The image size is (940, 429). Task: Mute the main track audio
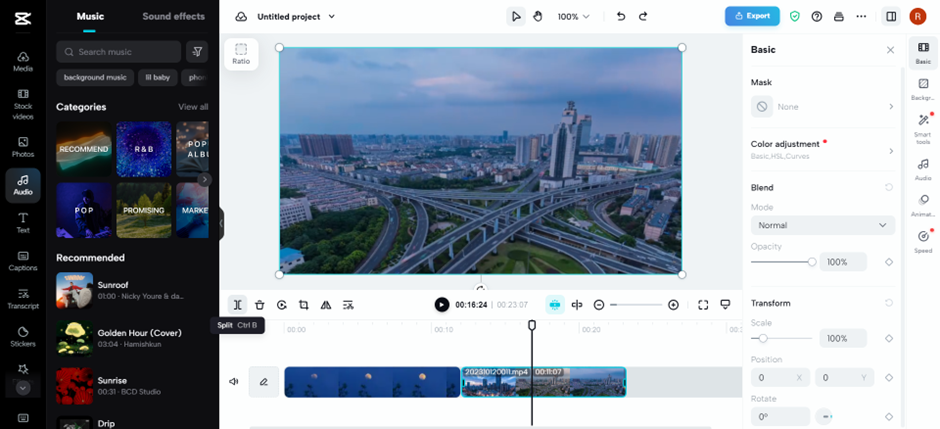click(234, 382)
